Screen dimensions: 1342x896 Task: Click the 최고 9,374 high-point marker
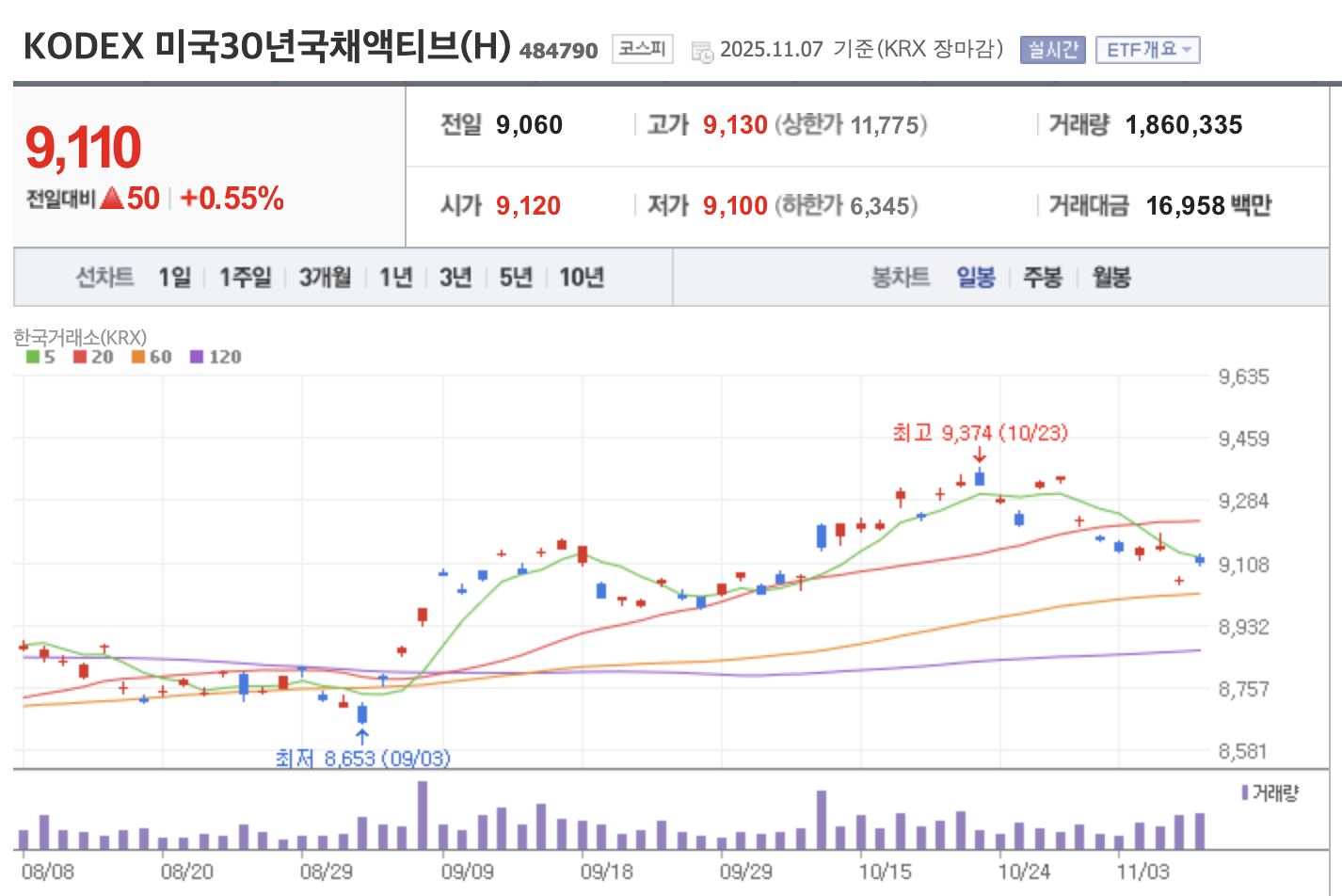click(980, 433)
